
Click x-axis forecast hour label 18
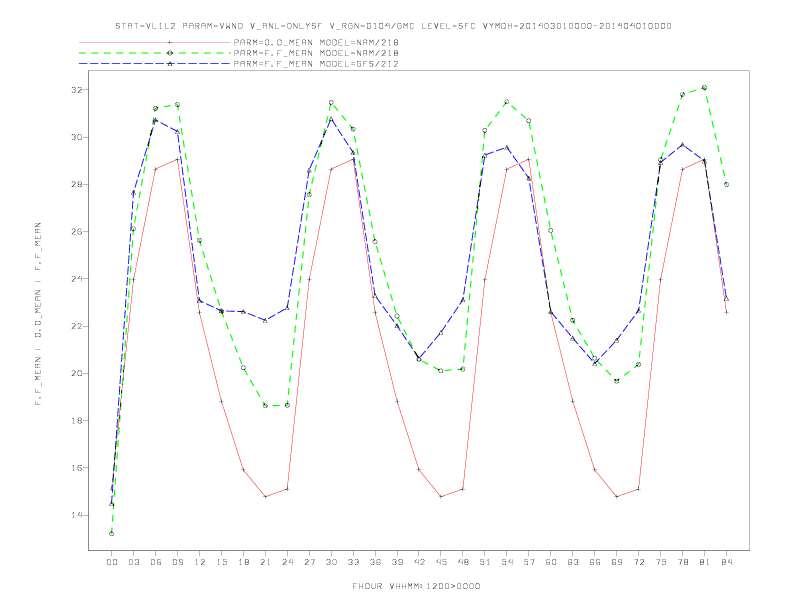coord(243,562)
